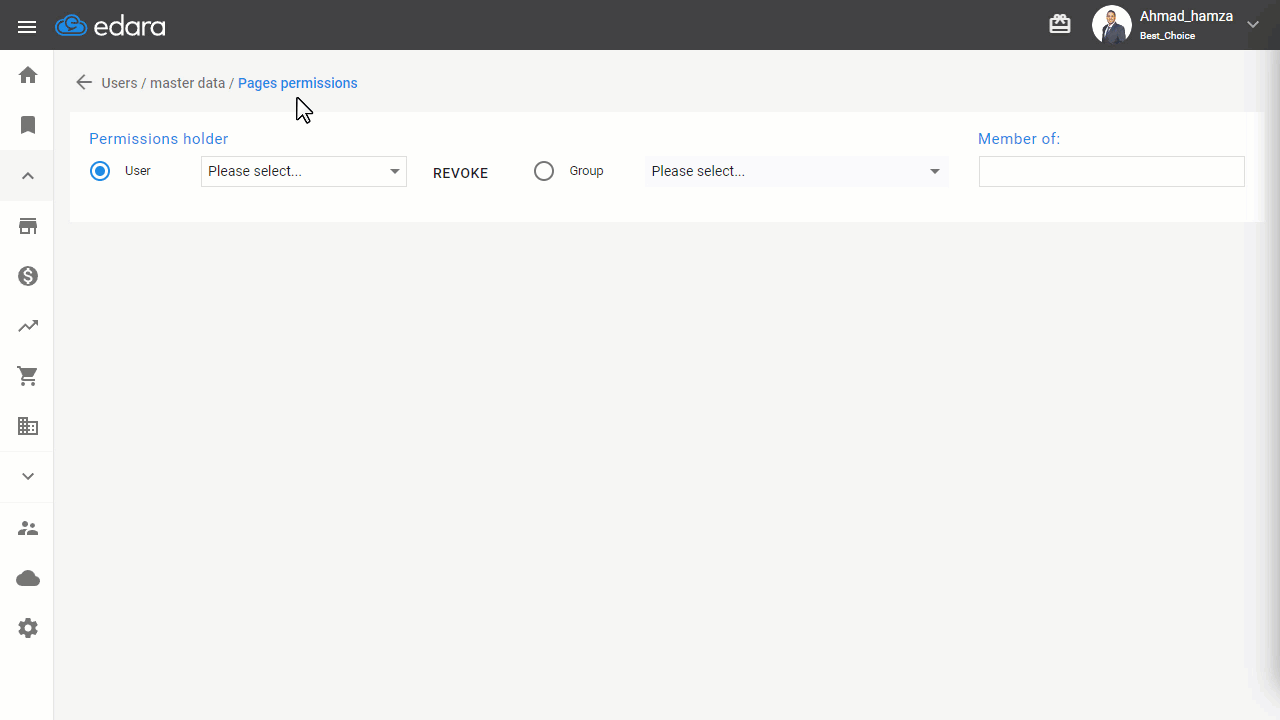Navigate to master data breadcrumb link
This screenshot has width=1280, height=720.
point(187,83)
